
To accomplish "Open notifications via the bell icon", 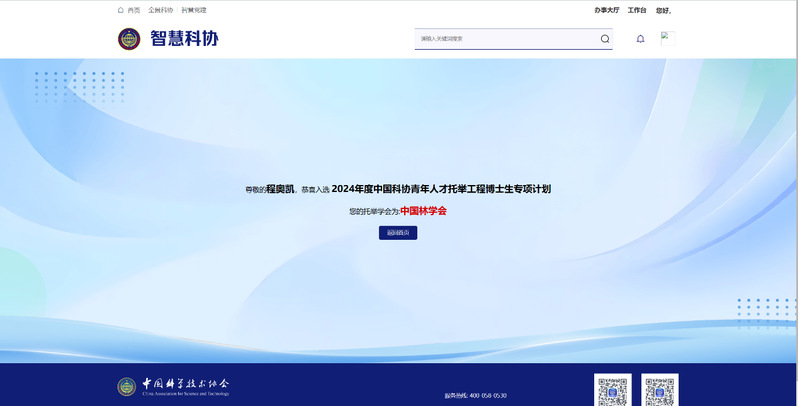I will (640, 39).
